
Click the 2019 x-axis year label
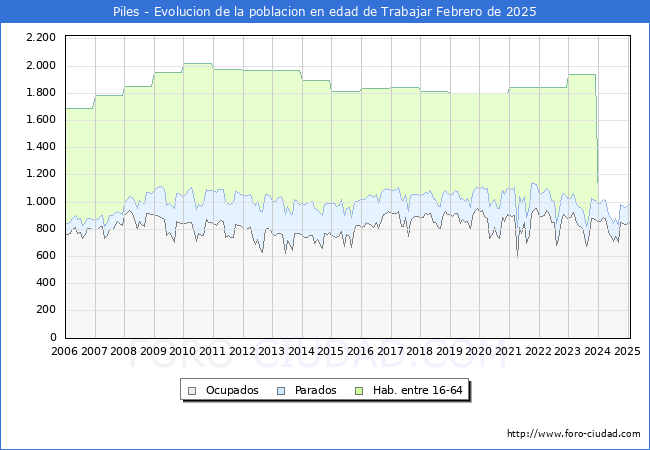pyautogui.click(x=449, y=351)
